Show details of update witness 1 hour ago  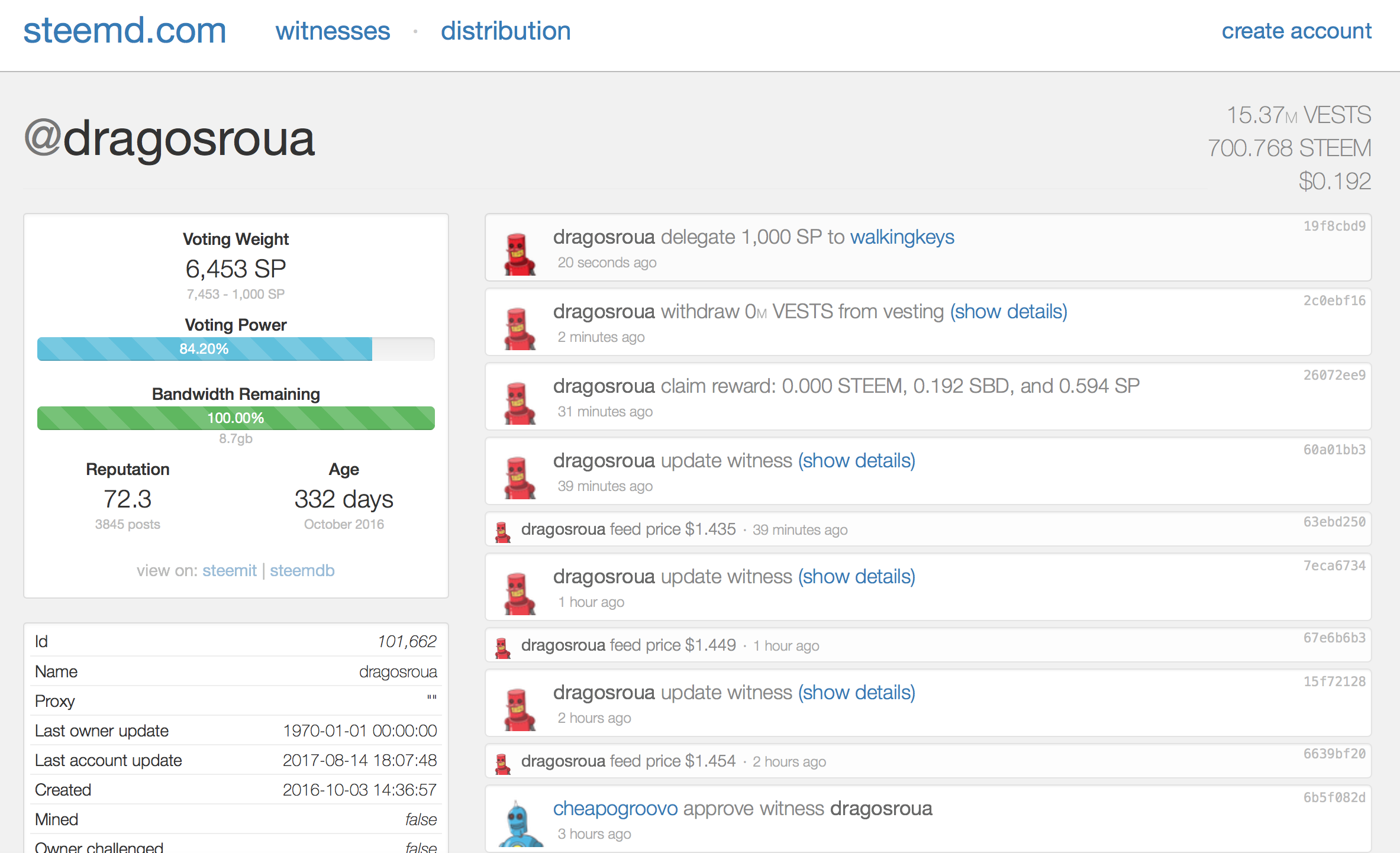point(856,576)
